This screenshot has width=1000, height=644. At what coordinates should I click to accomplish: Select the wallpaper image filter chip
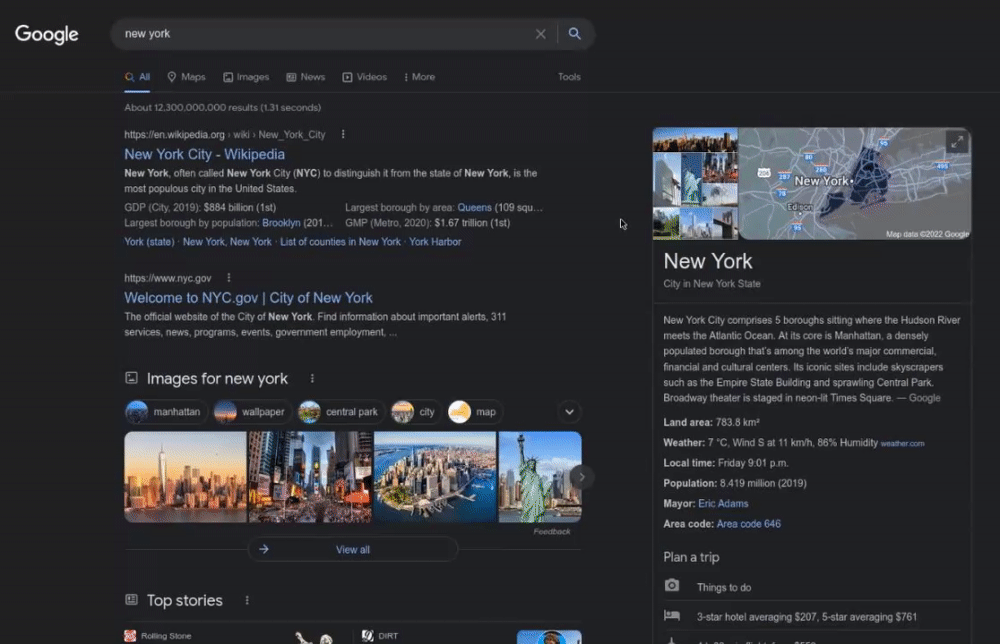tap(251, 412)
